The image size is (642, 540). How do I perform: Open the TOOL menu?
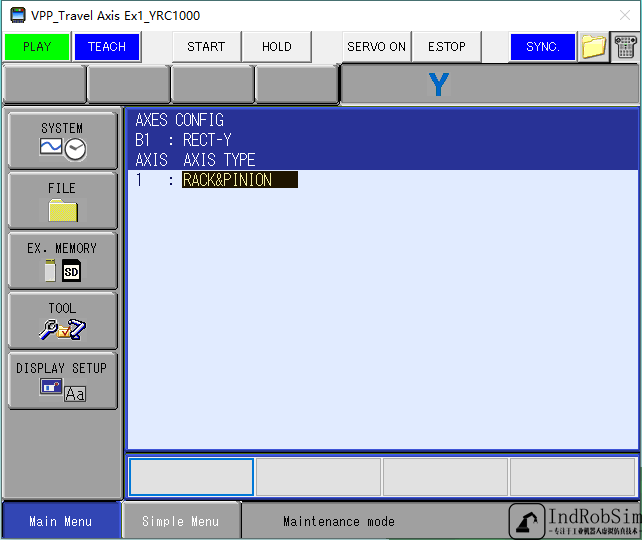coord(63,321)
